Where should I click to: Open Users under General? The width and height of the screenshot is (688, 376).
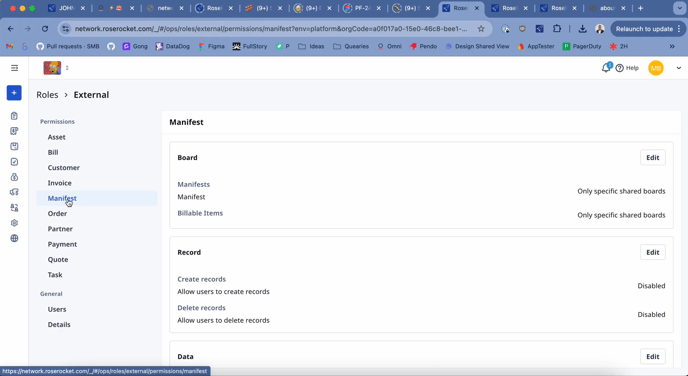click(x=57, y=309)
